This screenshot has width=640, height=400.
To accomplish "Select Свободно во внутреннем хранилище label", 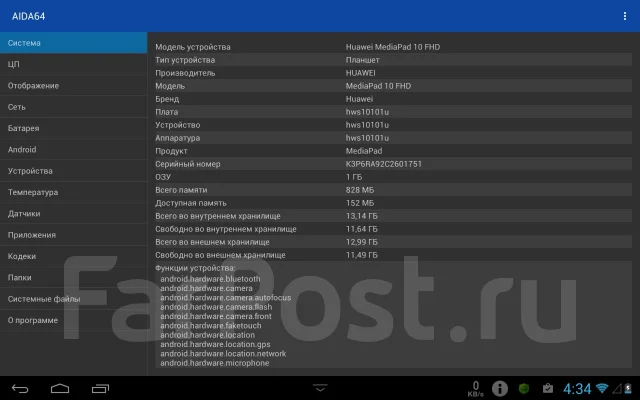I will pos(226,229).
